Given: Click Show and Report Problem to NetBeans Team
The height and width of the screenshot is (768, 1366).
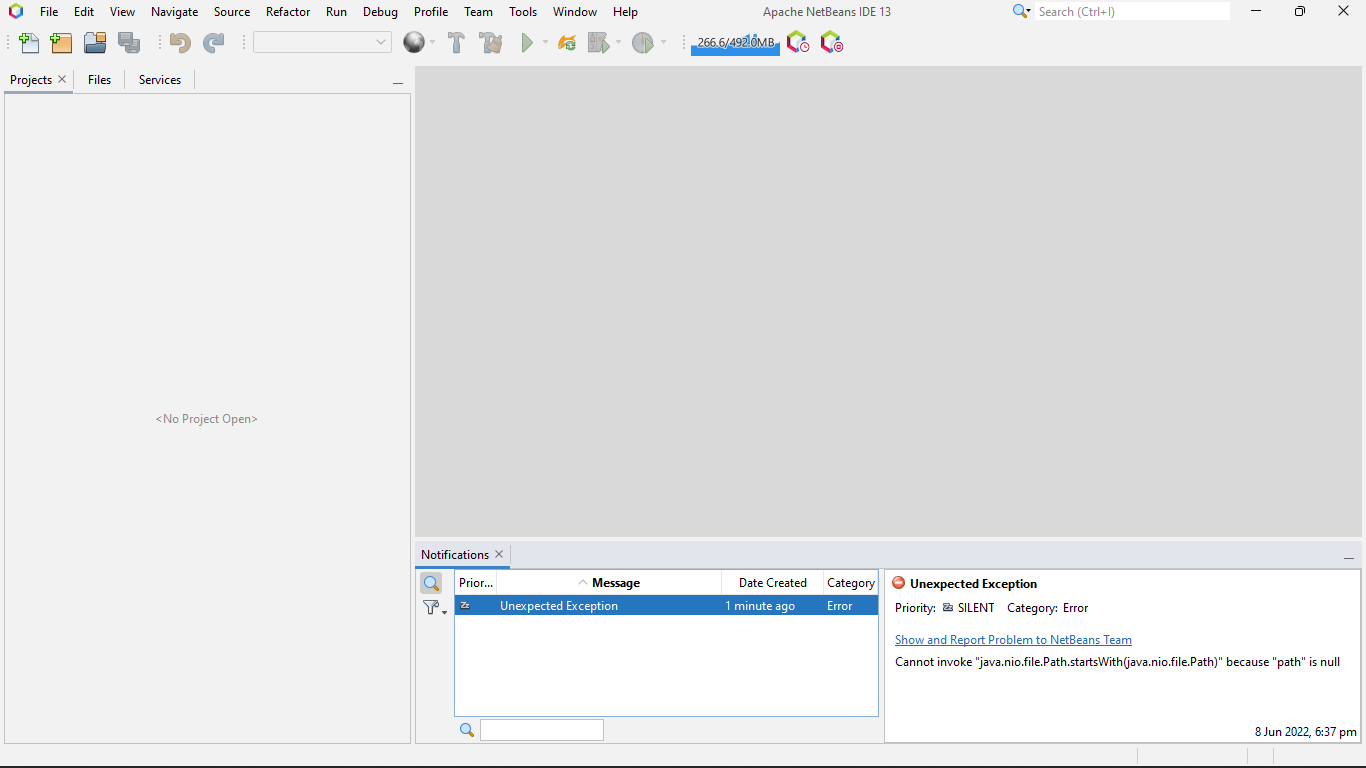Looking at the screenshot, I should (1013, 639).
